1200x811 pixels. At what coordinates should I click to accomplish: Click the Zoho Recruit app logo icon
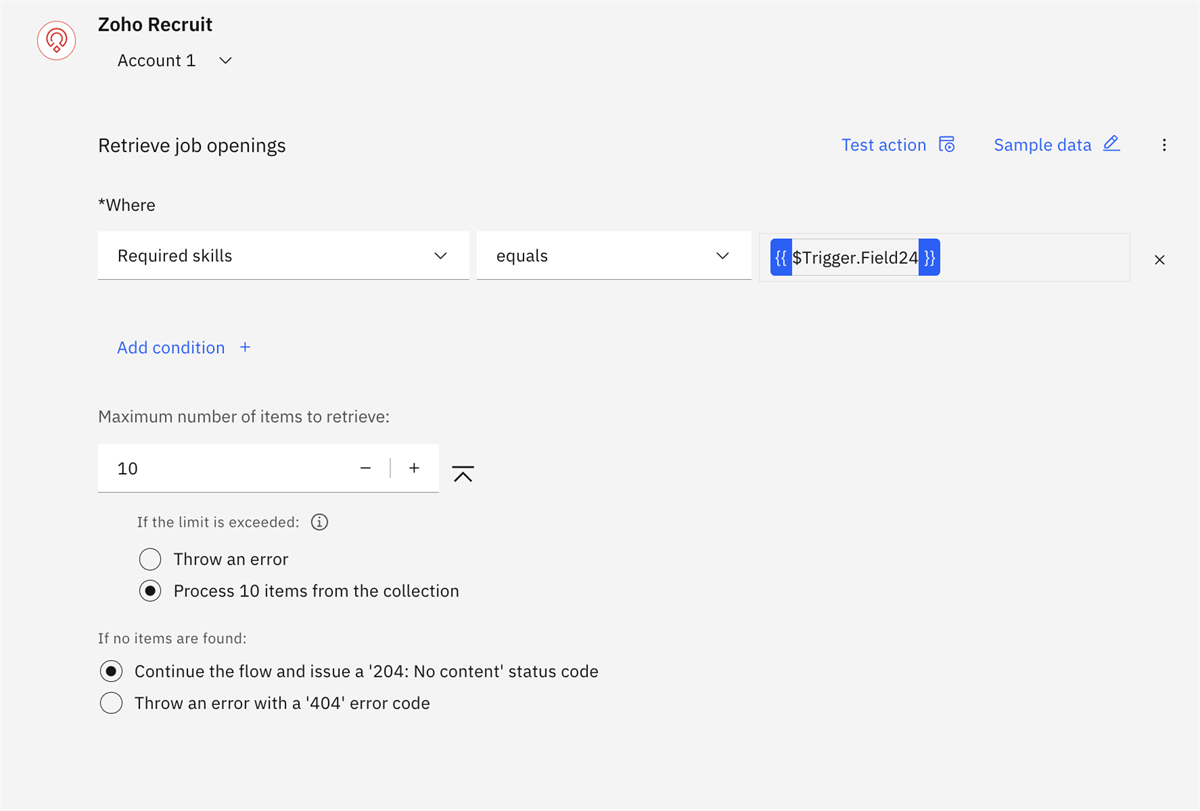pyautogui.click(x=56, y=40)
